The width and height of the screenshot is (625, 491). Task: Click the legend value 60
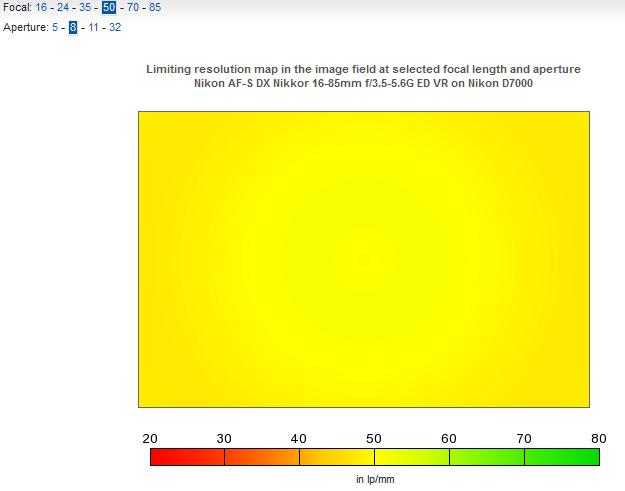[449, 438]
